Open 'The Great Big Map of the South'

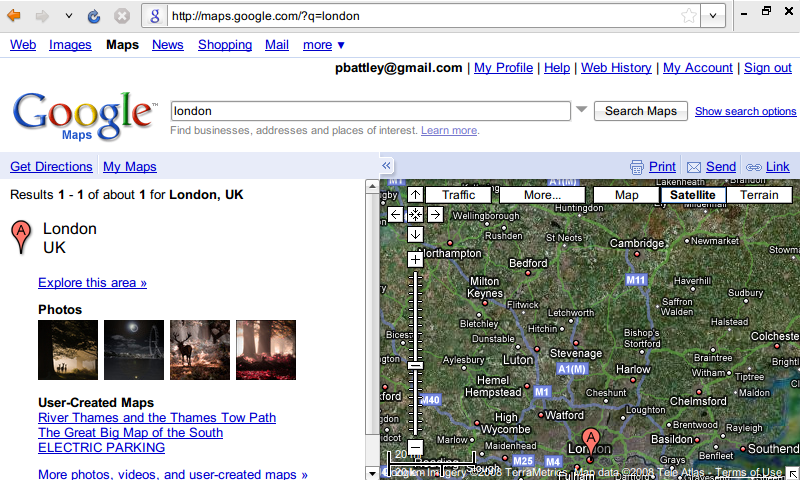130,433
